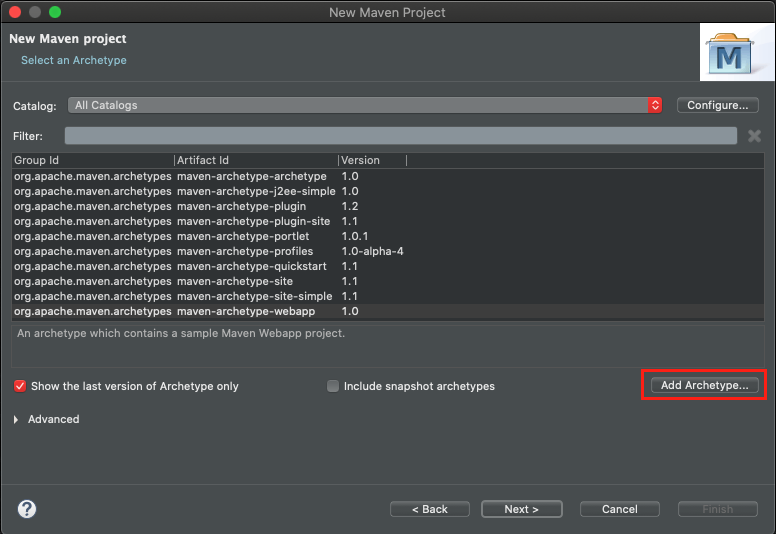Proceed with the Next button
The image size is (776, 534).
522,509
